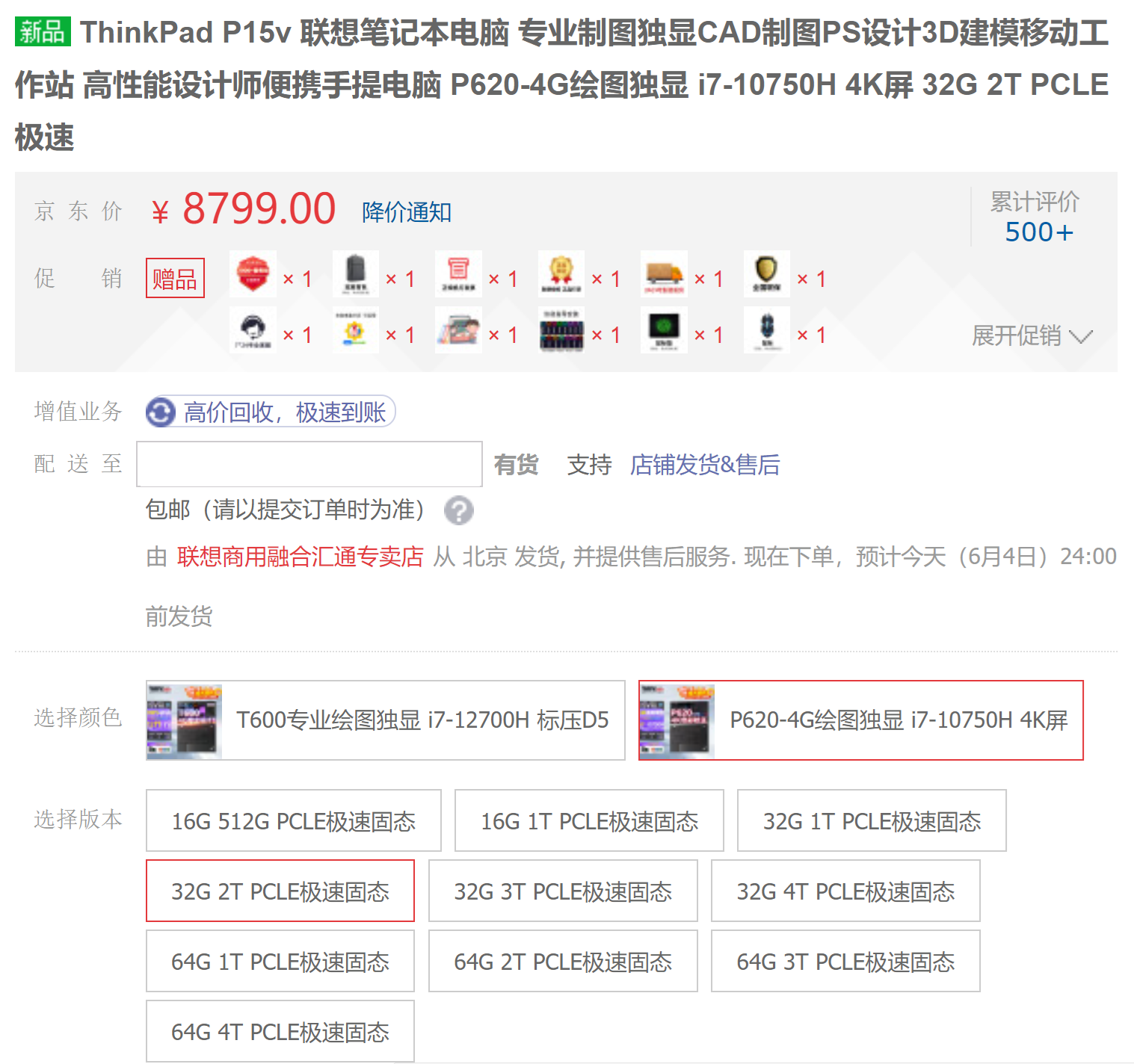The image size is (1134, 1064).
Task: Click the 店铺发货&售后 support link
Action: click(x=704, y=465)
